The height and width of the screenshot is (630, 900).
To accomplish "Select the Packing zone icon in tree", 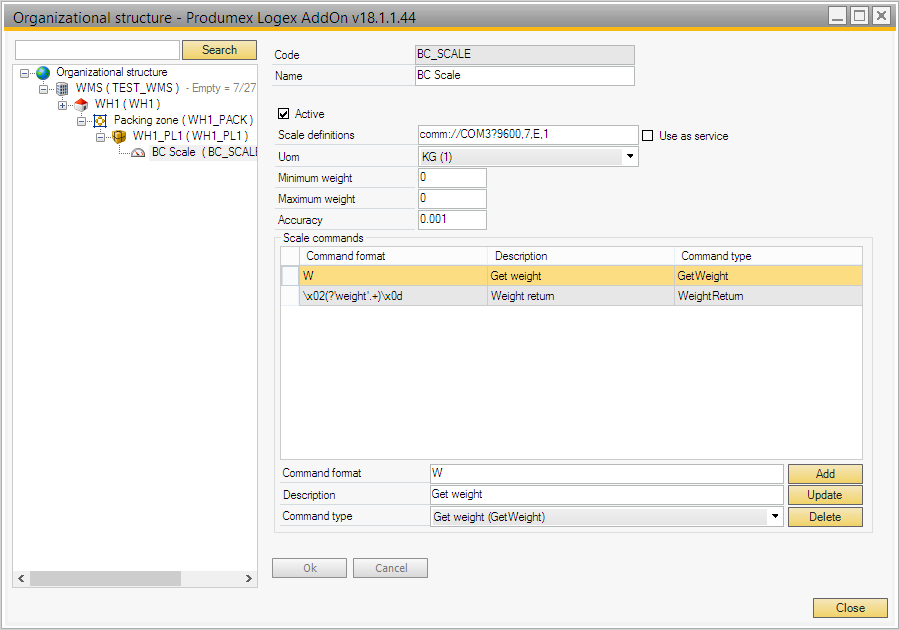I will click(100, 121).
